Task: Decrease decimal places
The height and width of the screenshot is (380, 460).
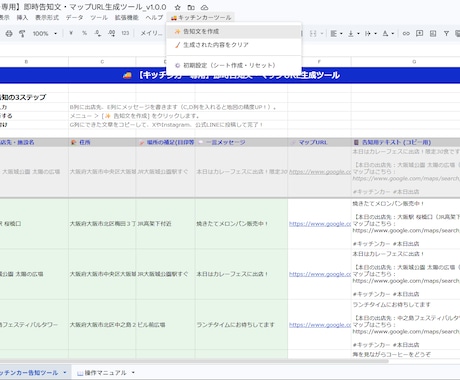Action: click(x=98, y=33)
